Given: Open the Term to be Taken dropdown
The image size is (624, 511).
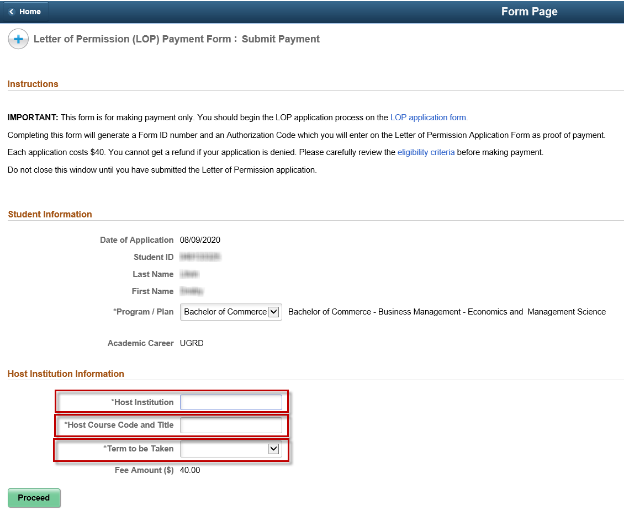Looking at the screenshot, I should click(x=231, y=449).
